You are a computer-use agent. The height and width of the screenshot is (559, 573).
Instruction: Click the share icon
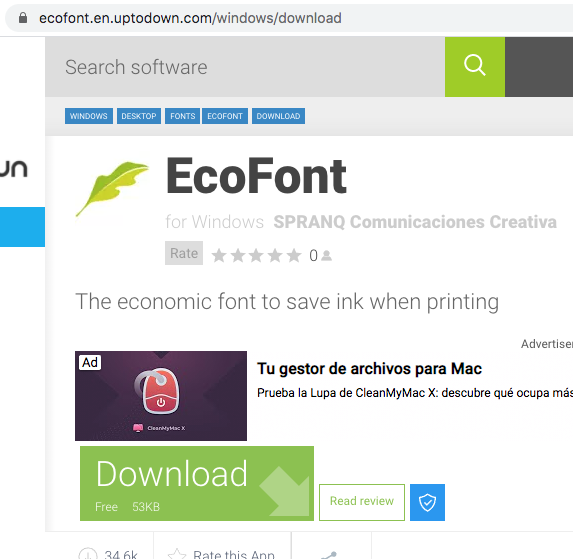tap(329, 555)
